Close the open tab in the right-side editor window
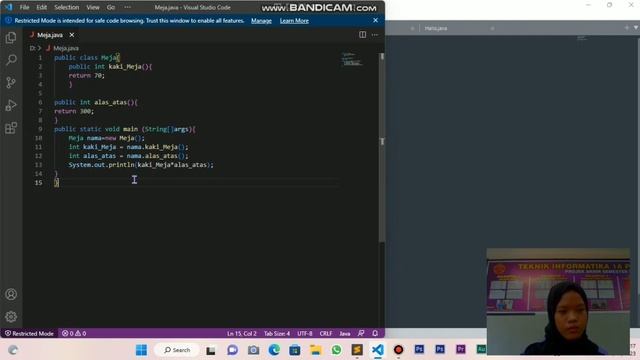This screenshot has height=360, width=640. tap(492, 28)
